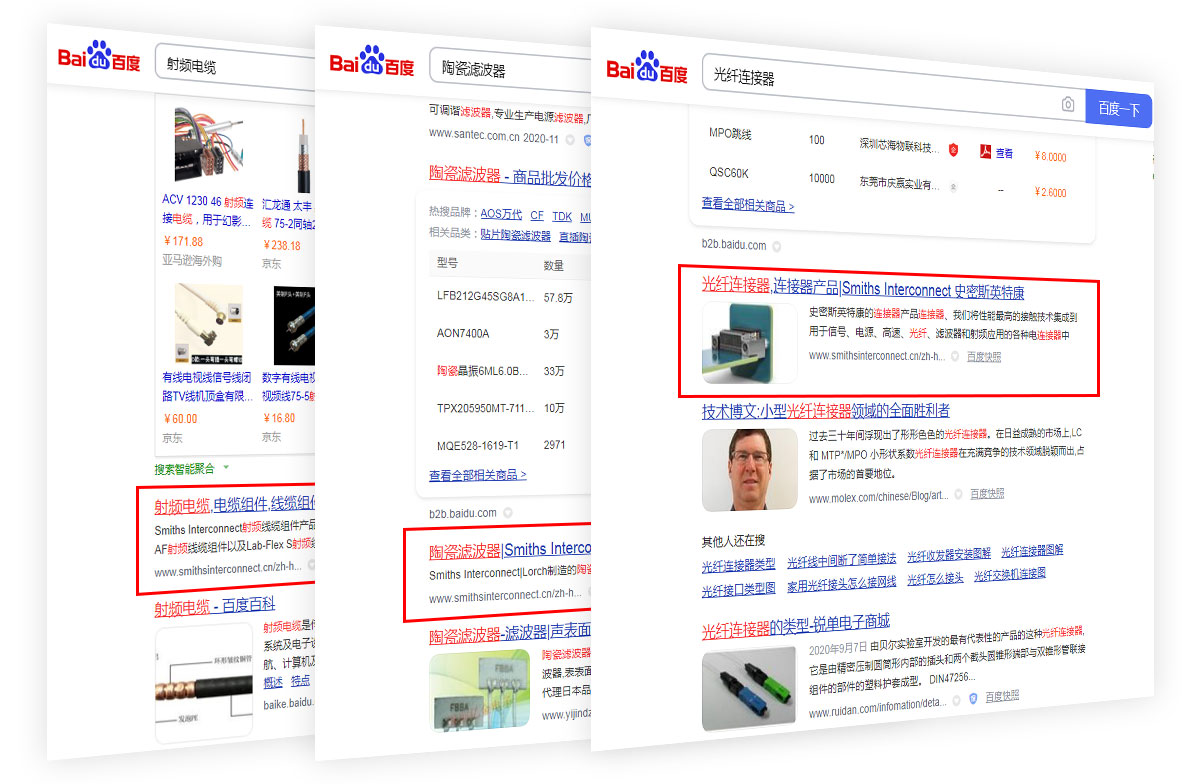
Task: Click the red shield badge in the MPO跳线 row
Action: 954,149
